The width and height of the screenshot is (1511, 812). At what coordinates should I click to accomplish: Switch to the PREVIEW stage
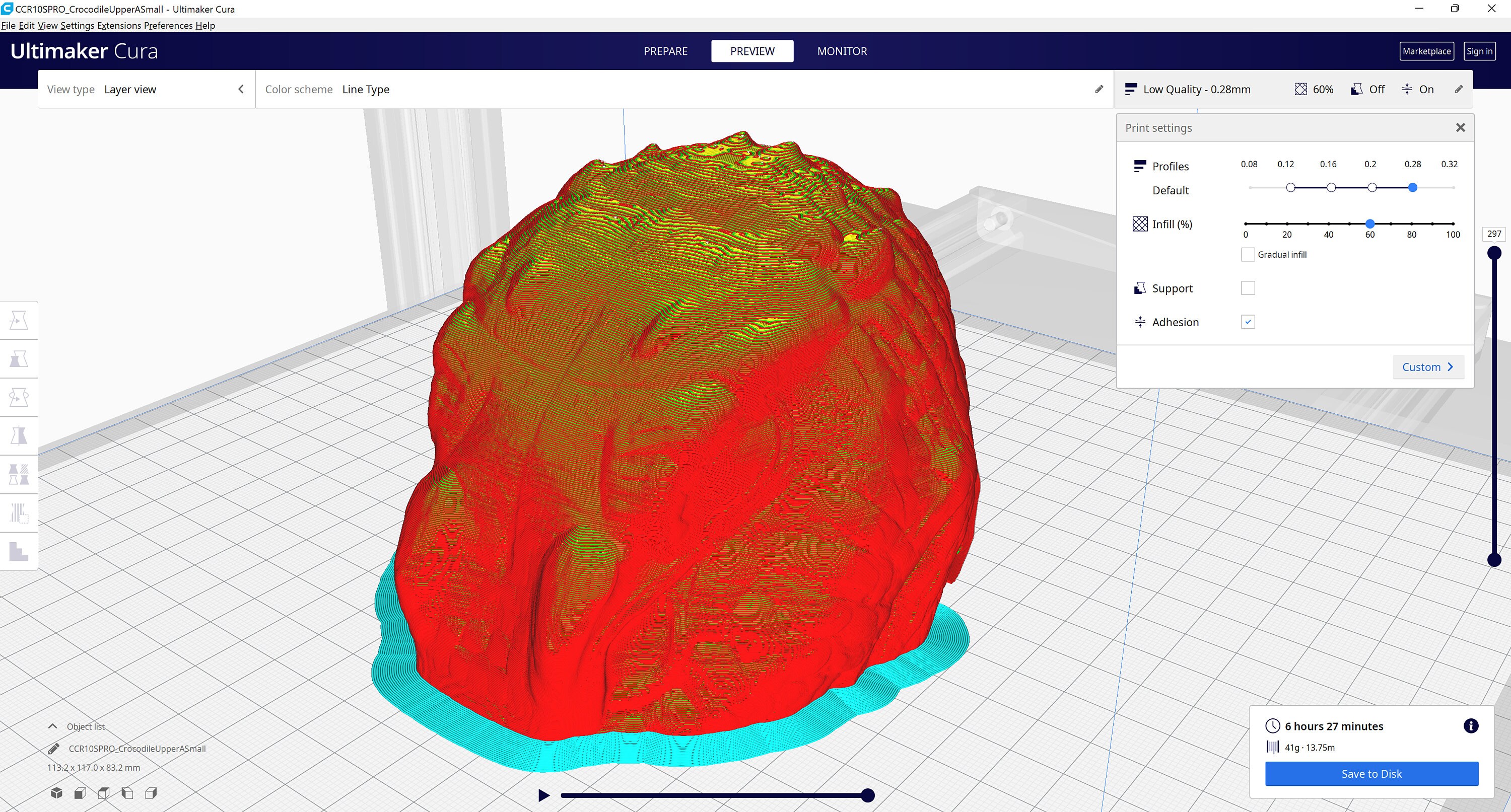752,51
